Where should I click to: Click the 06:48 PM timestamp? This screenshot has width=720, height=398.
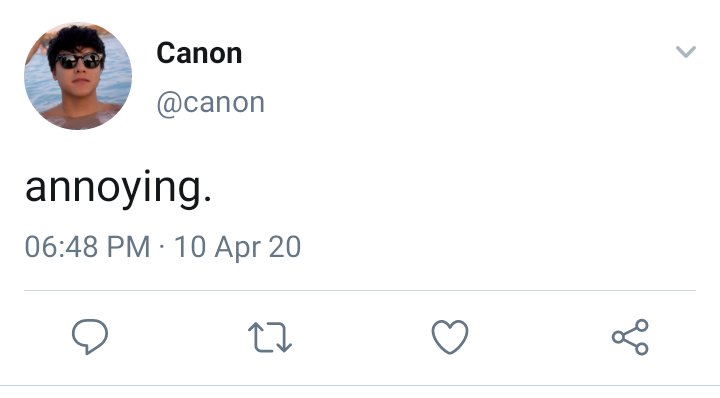(x=87, y=247)
